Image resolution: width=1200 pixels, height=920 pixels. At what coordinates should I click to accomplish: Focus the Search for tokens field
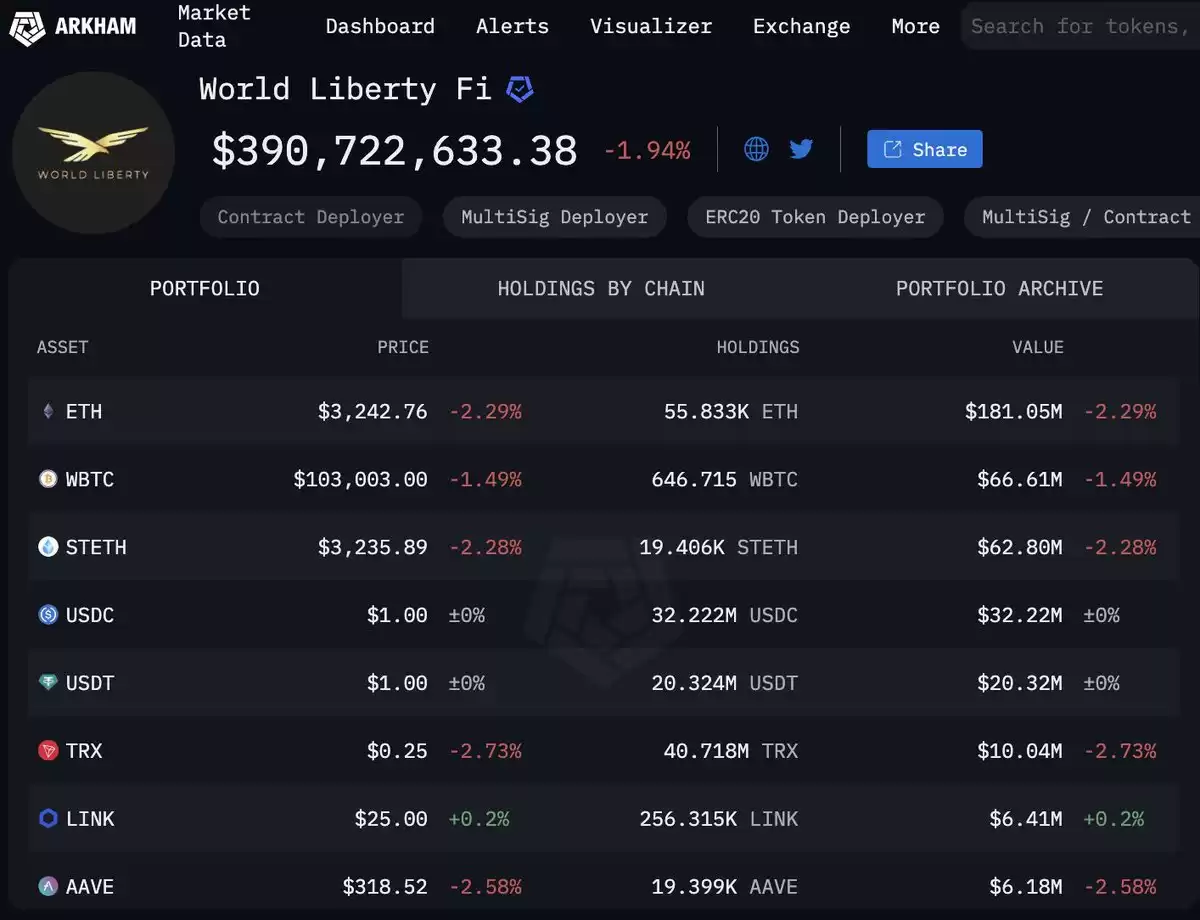click(x=1080, y=26)
